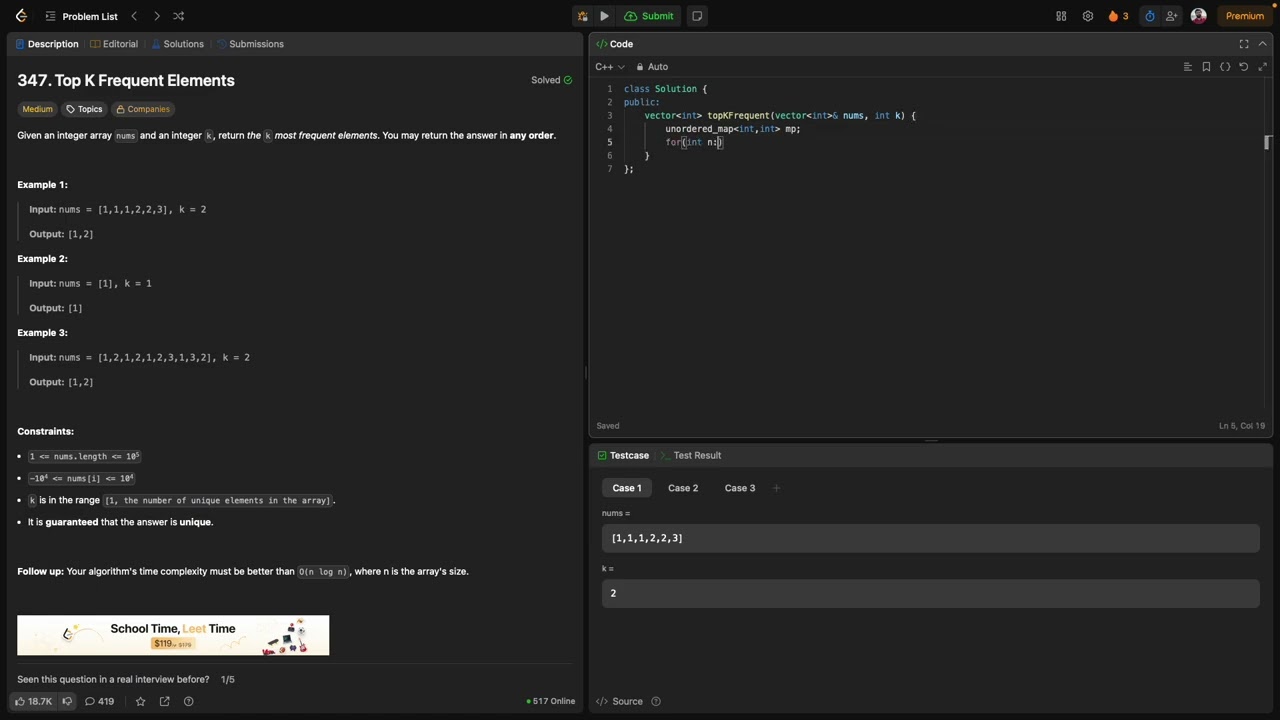Viewport: 1280px width, 720px height.
Task: Submit the solution
Action: (x=648, y=16)
